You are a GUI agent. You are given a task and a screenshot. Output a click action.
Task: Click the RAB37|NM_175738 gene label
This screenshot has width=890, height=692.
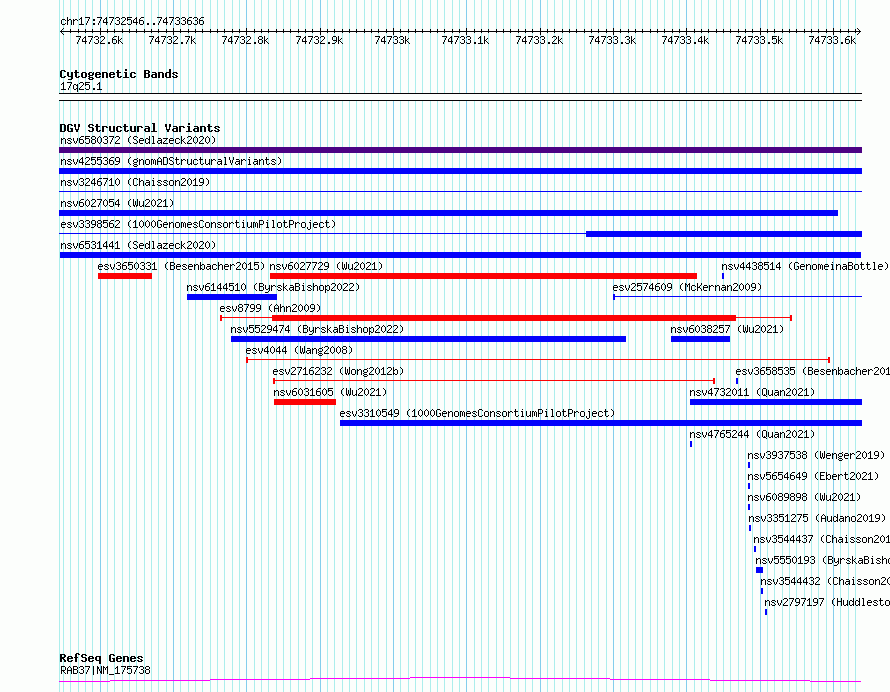coord(105,670)
